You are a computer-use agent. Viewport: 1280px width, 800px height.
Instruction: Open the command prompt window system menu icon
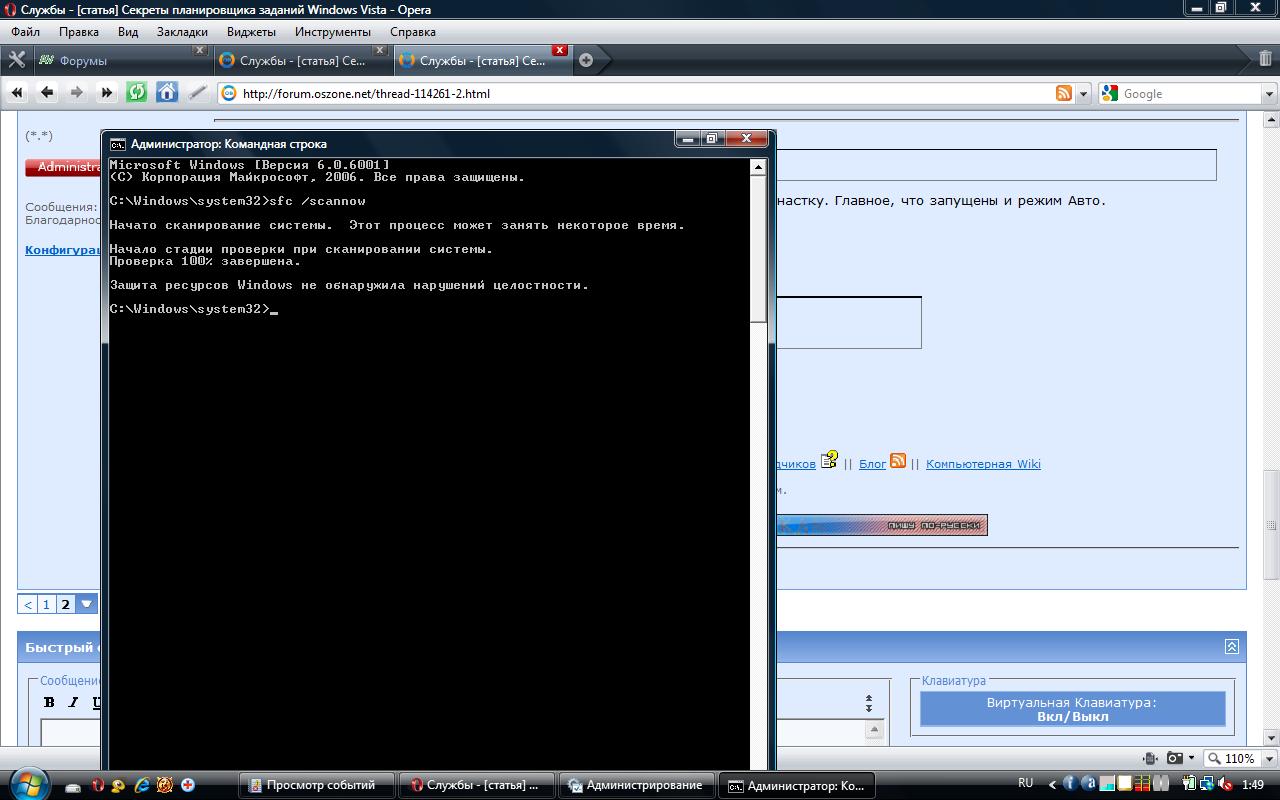pyautogui.click(x=117, y=143)
